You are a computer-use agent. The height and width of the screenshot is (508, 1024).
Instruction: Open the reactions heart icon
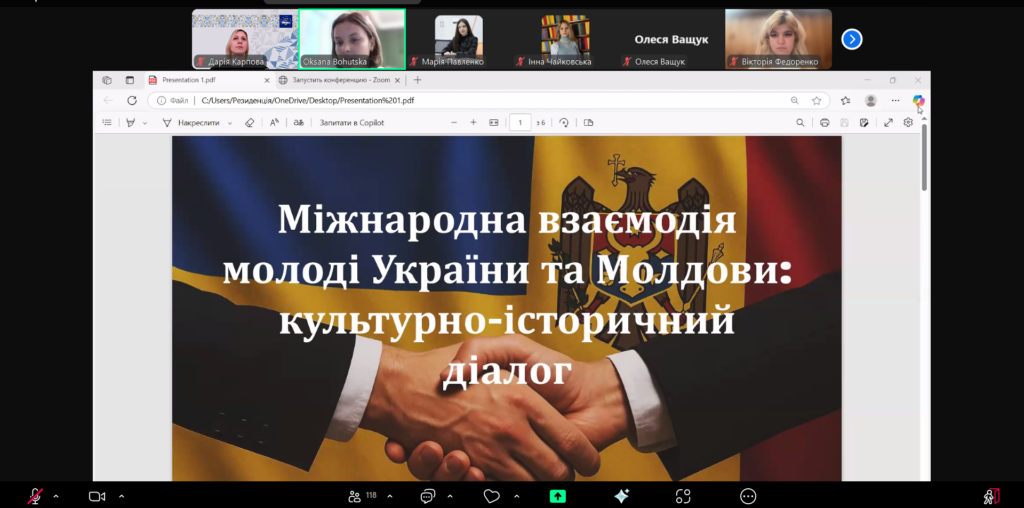coord(491,496)
